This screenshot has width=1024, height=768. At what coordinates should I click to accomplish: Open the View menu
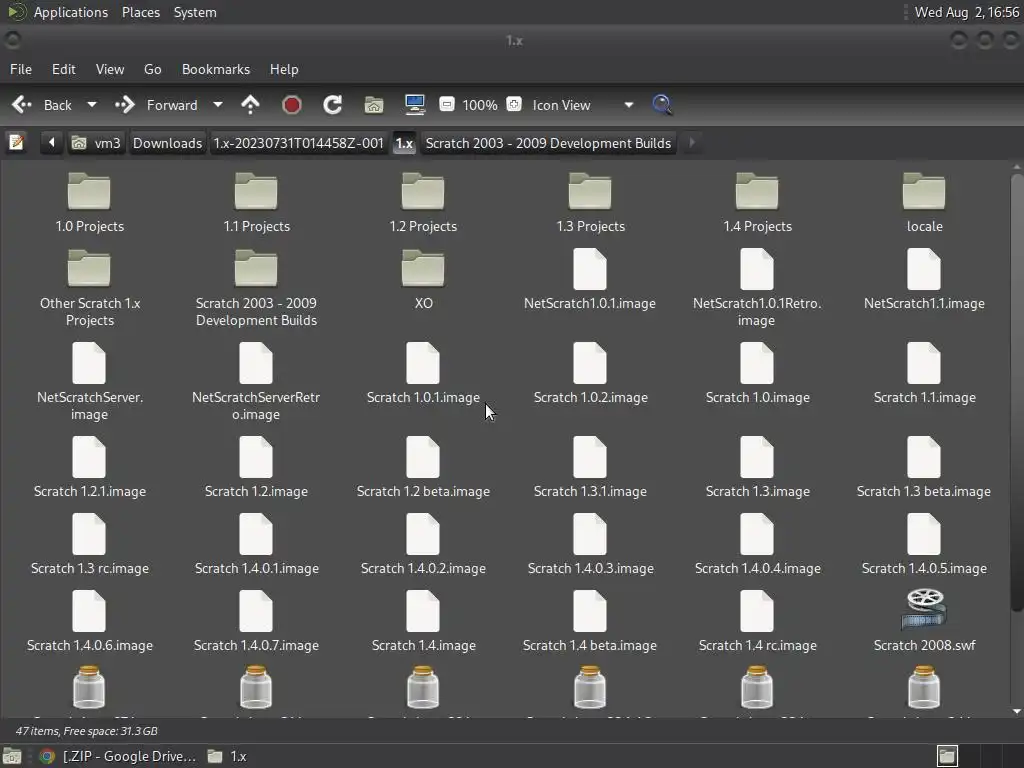(110, 69)
